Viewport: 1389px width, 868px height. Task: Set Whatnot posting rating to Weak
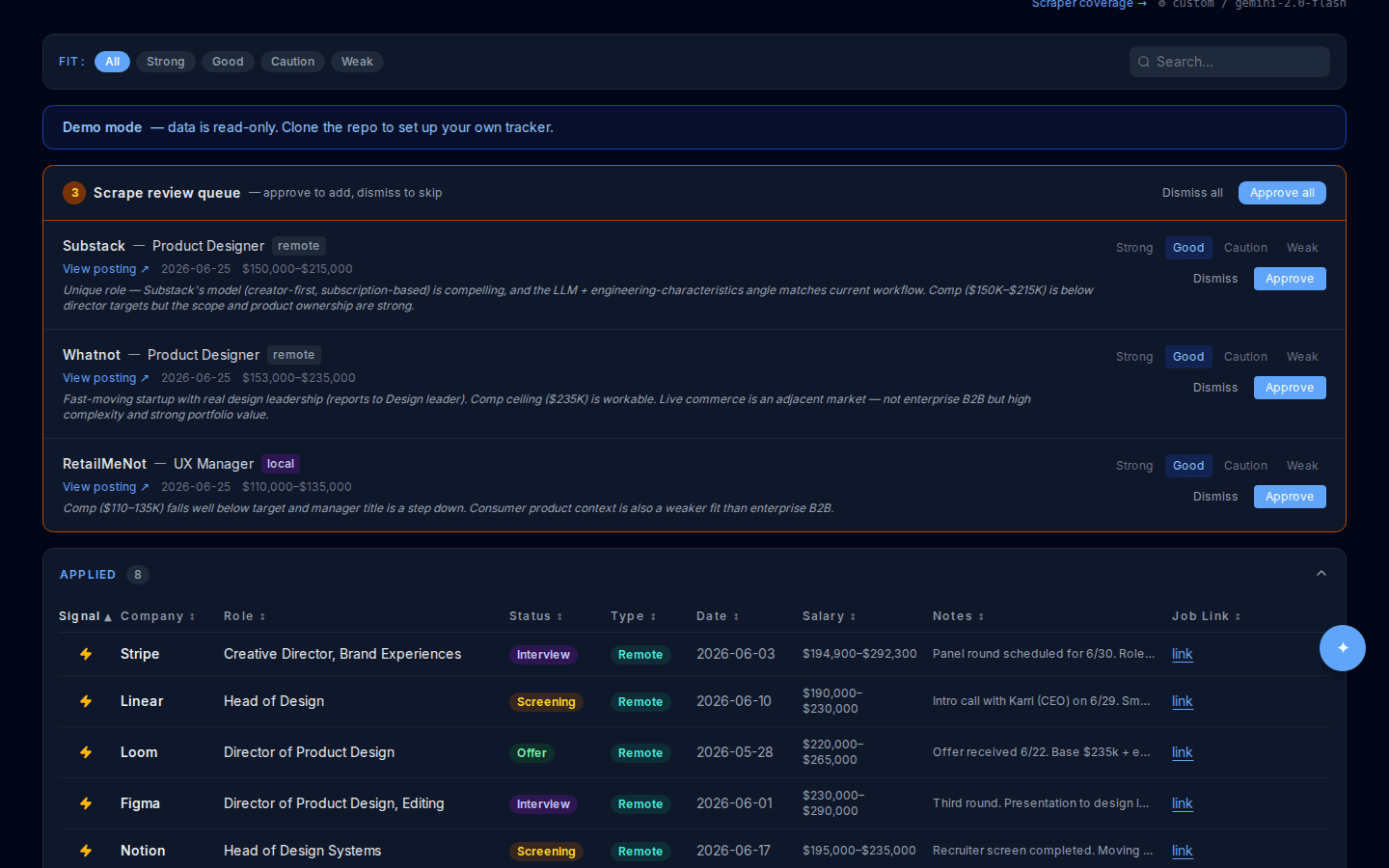pyautogui.click(x=1302, y=357)
